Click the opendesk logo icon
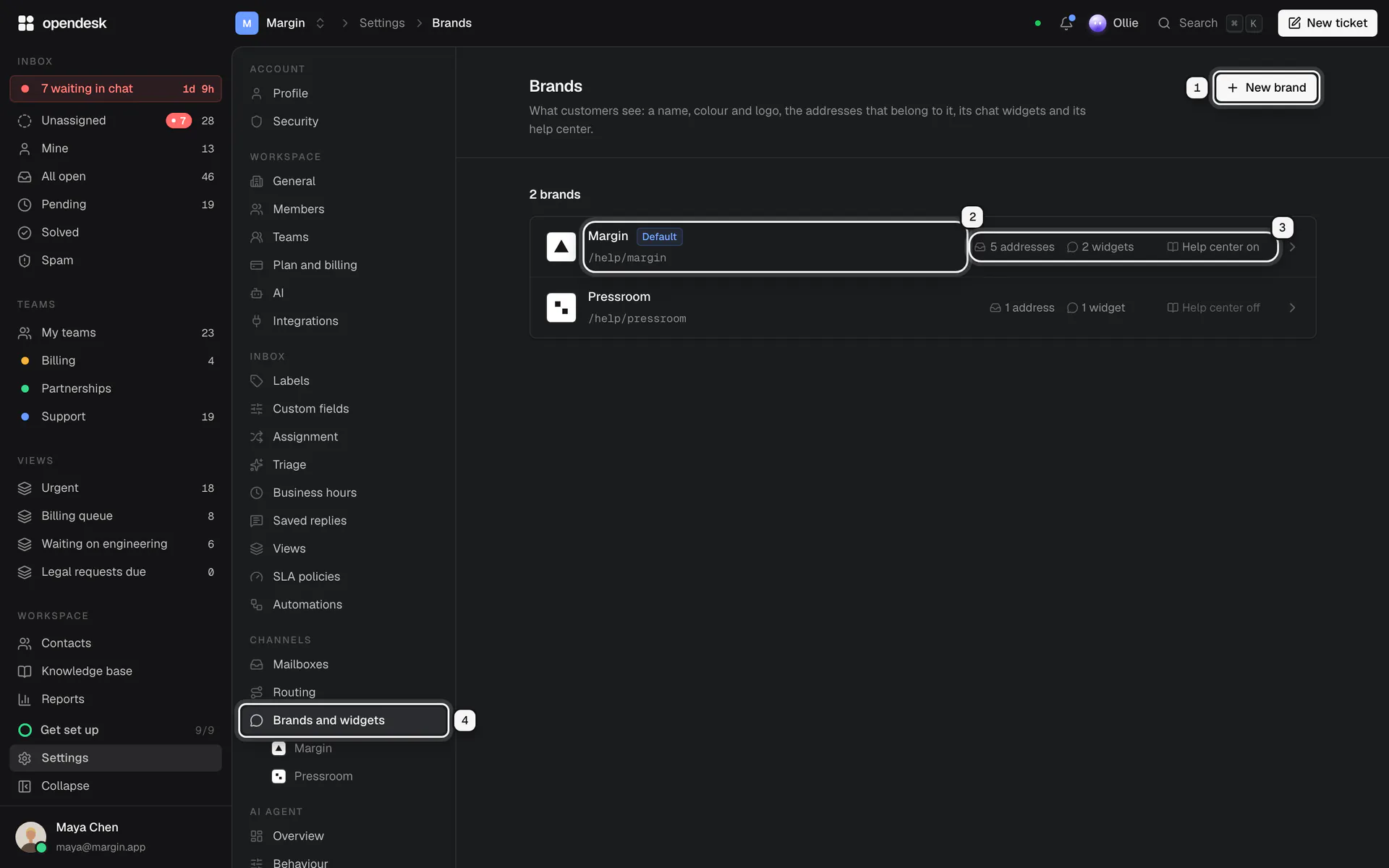Viewport: 1389px width, 868px height. [x=26, y=23]
